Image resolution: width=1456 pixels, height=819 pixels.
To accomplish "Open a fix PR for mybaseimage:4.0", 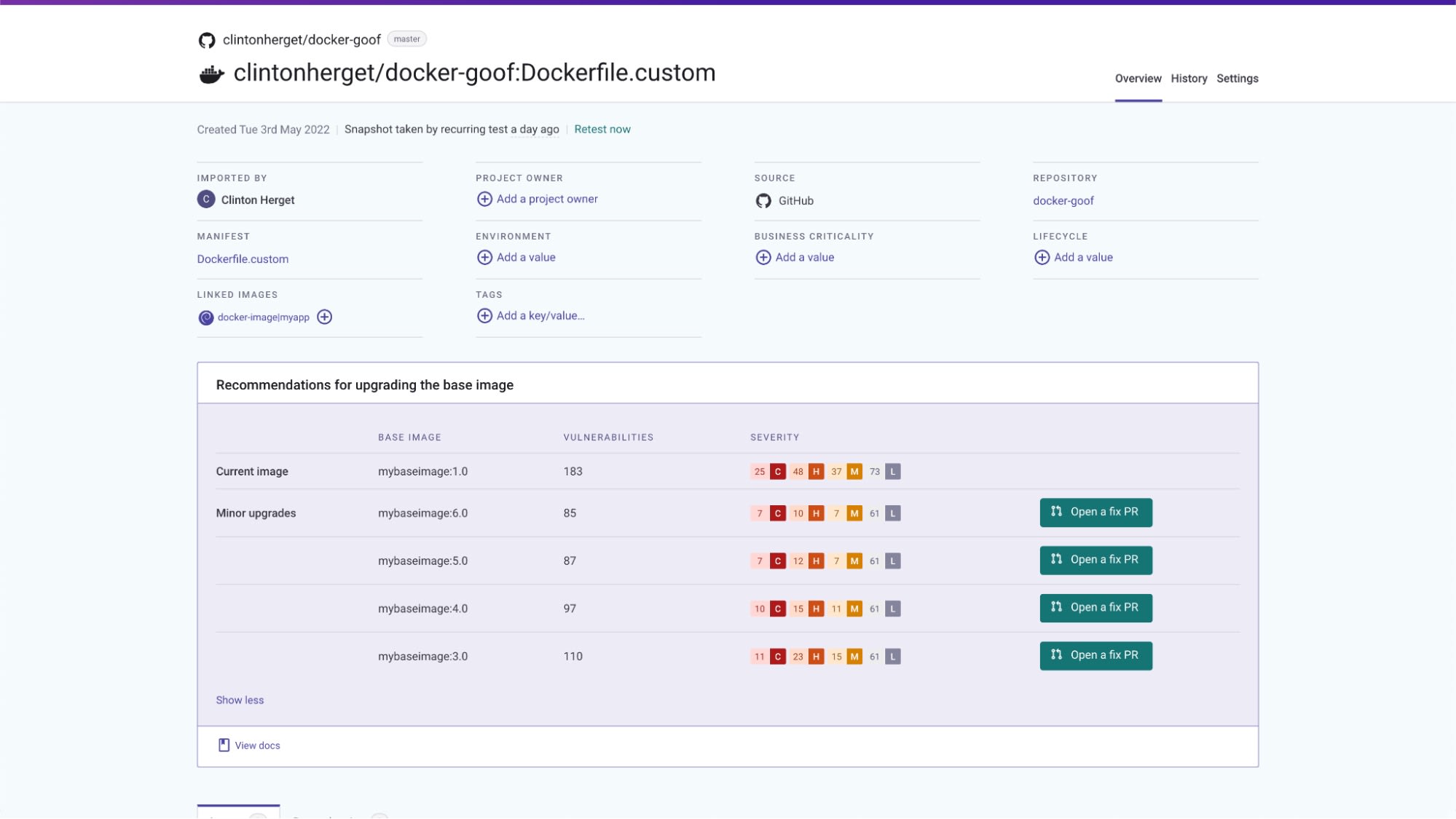I will (1095, 608).
